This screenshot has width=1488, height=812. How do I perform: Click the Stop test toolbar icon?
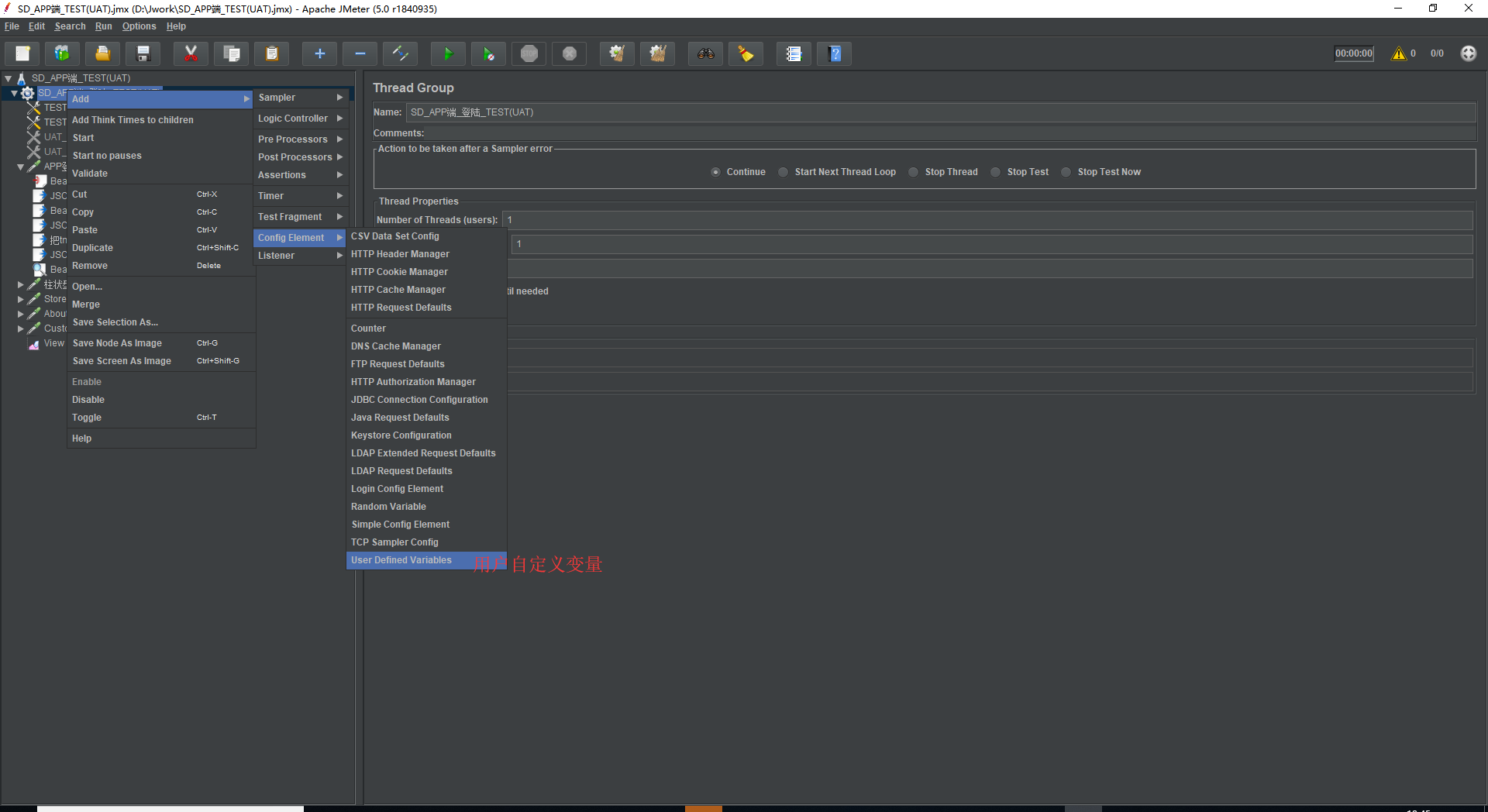coord(529,53)
